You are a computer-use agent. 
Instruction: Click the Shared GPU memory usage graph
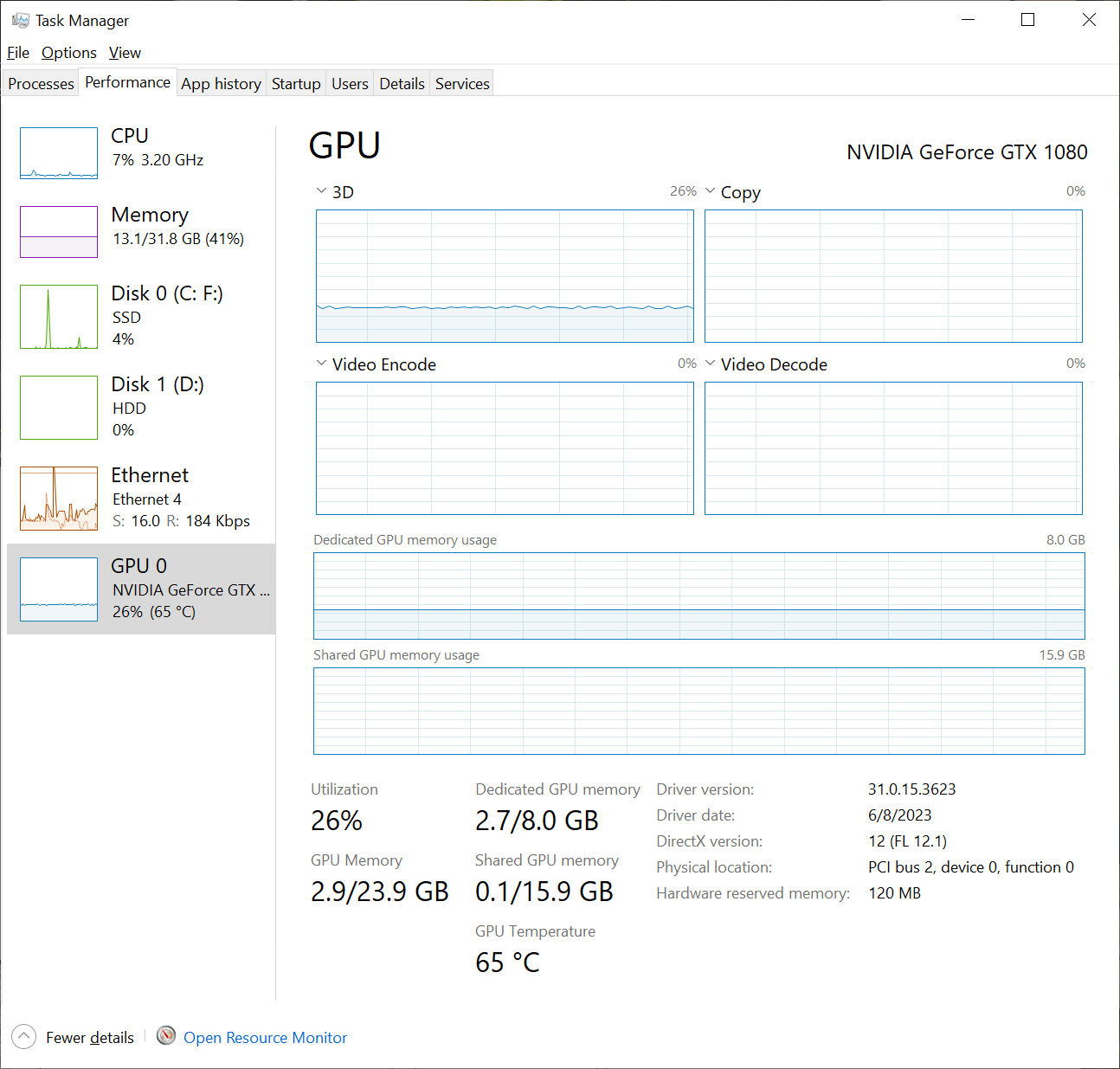pyautogui.click(x=699, y=711)
